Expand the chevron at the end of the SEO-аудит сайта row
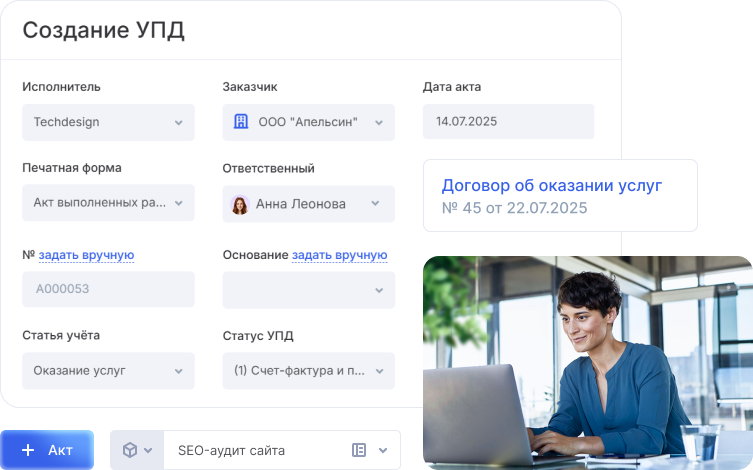753x470 pixels. coord(383,450)
